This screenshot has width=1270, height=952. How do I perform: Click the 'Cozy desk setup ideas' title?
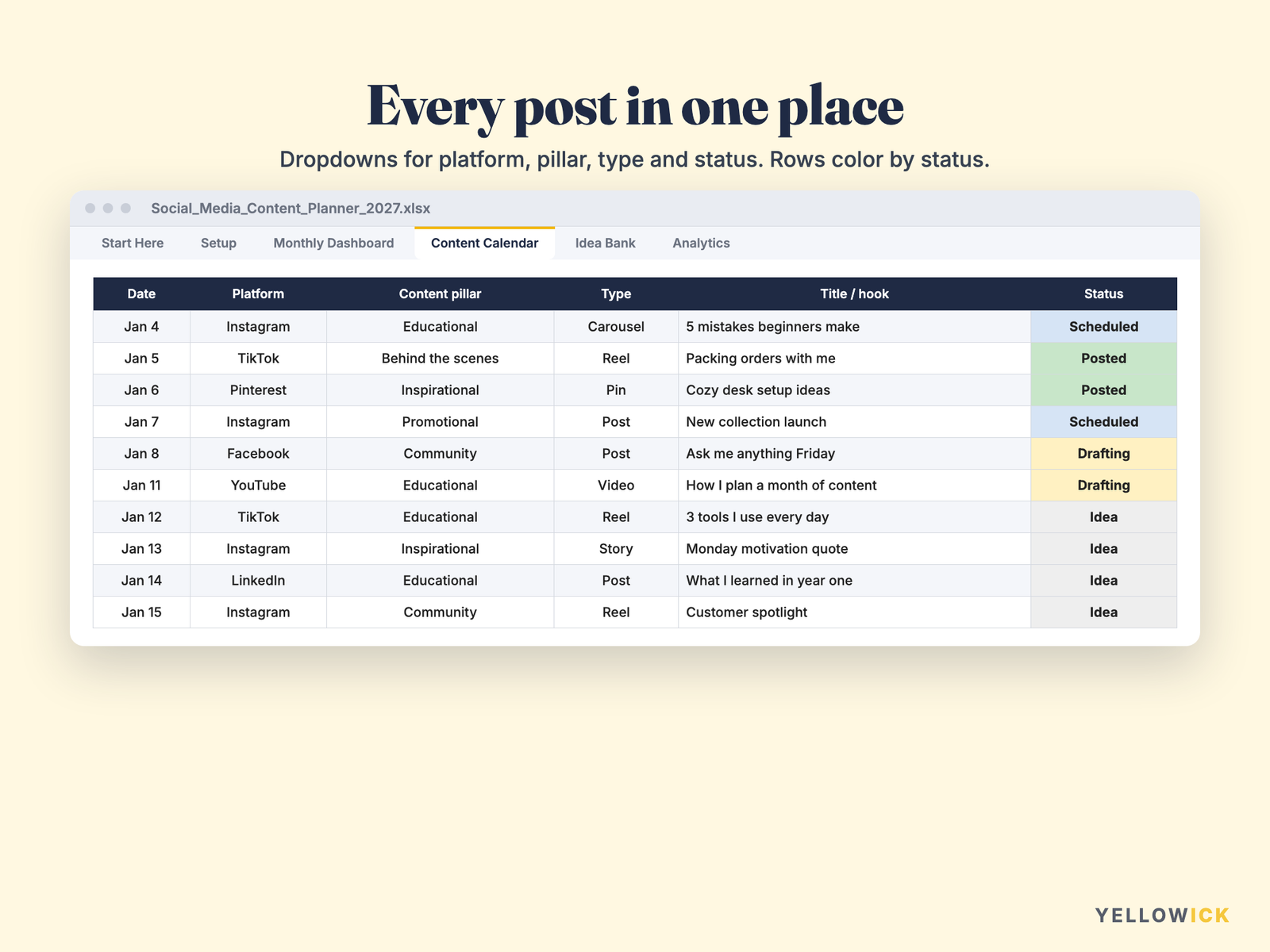[758, 390]
